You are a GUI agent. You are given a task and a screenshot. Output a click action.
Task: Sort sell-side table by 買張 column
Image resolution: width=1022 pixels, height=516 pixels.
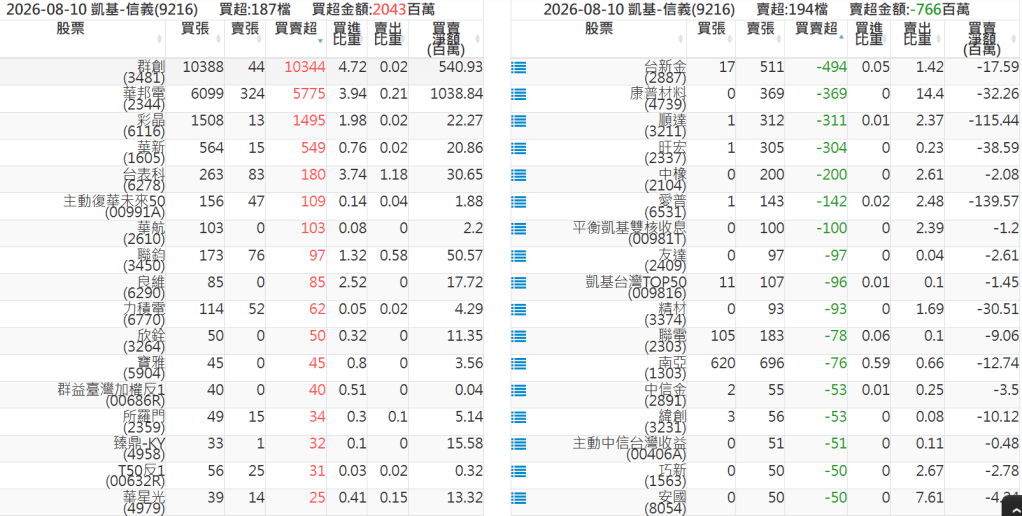[711, 39]
